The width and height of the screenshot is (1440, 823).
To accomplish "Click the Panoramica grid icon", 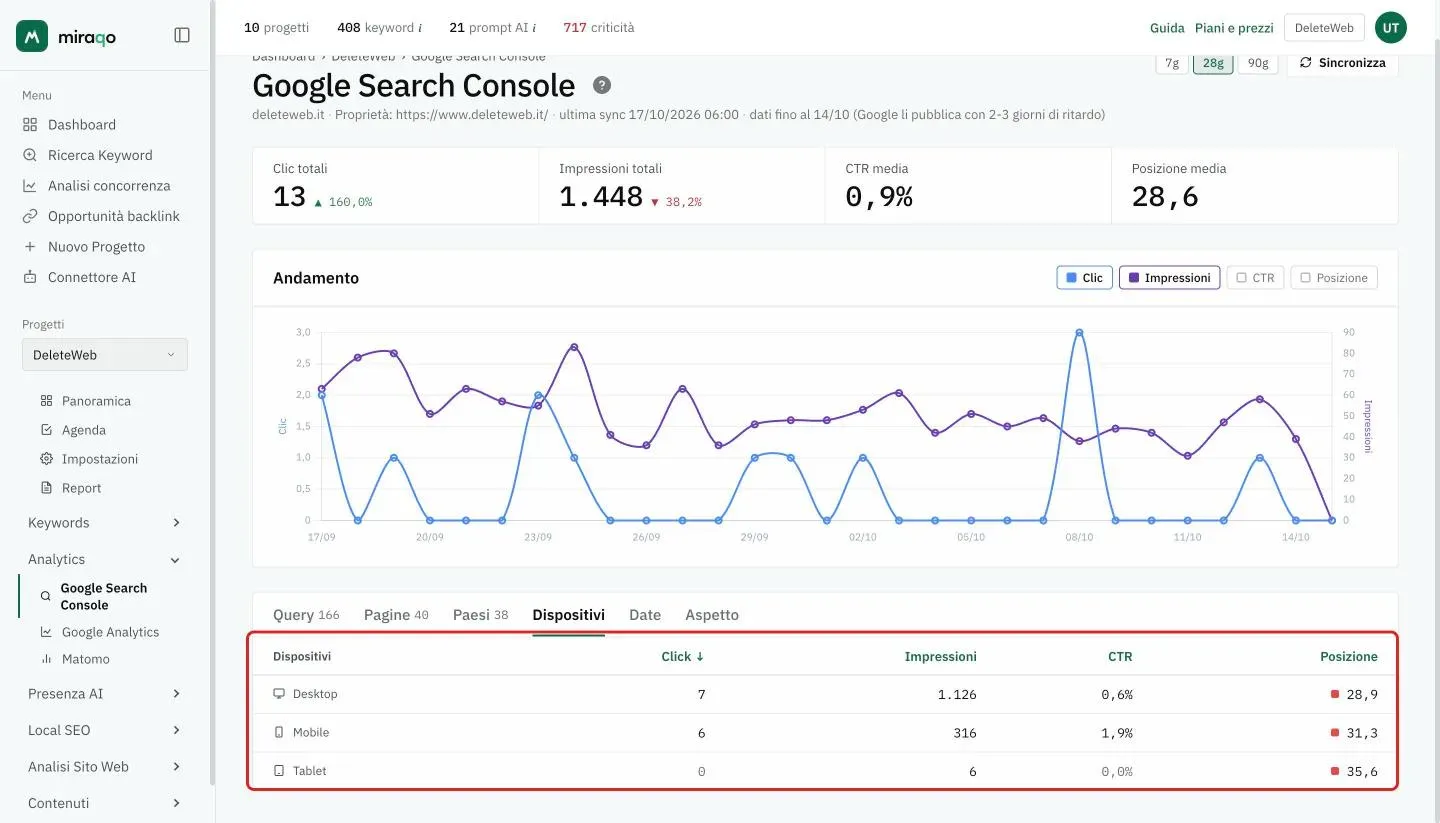I will pos(46,401).
